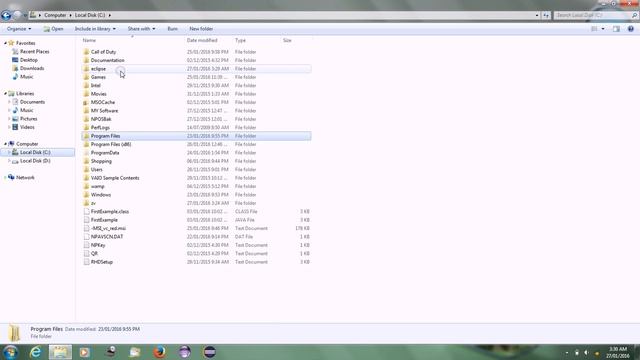Viewport: 640px width, 360px height.
Task: Expand the Documents library node
Action: point(9,102)
